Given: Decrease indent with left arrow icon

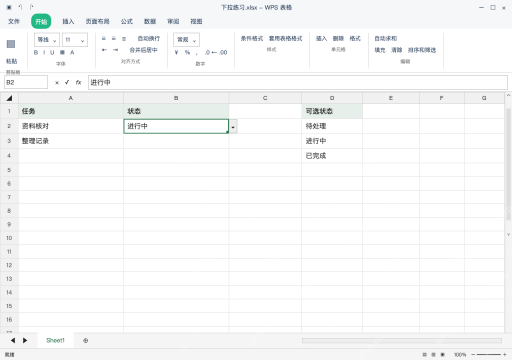Looking at the screenshot, I should pyautogui.click(x=104, y=50).
